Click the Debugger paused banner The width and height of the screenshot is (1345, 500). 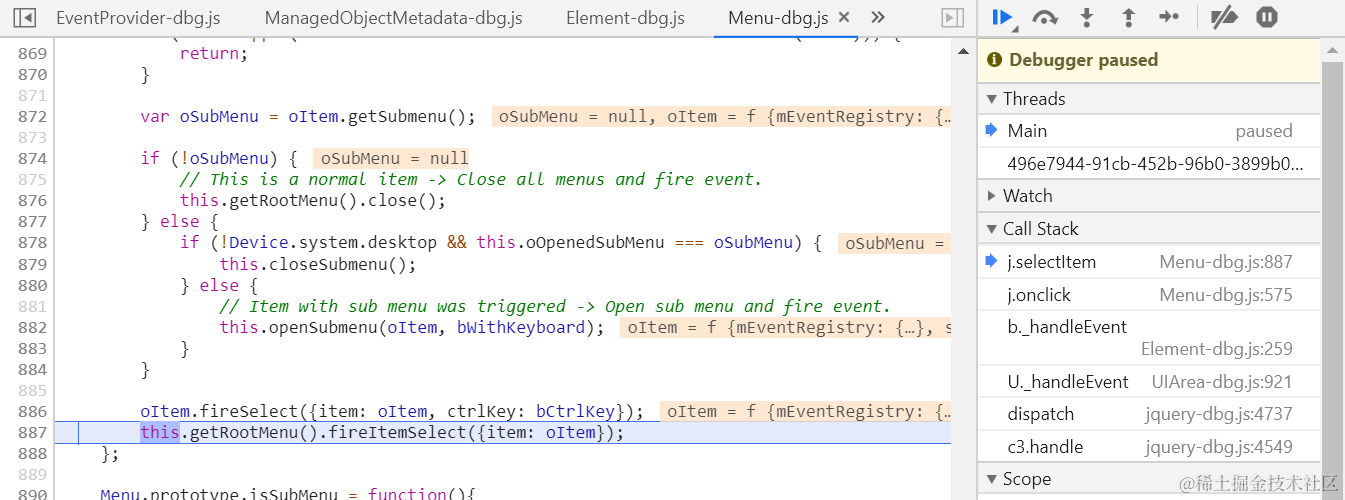(1148, 60)
